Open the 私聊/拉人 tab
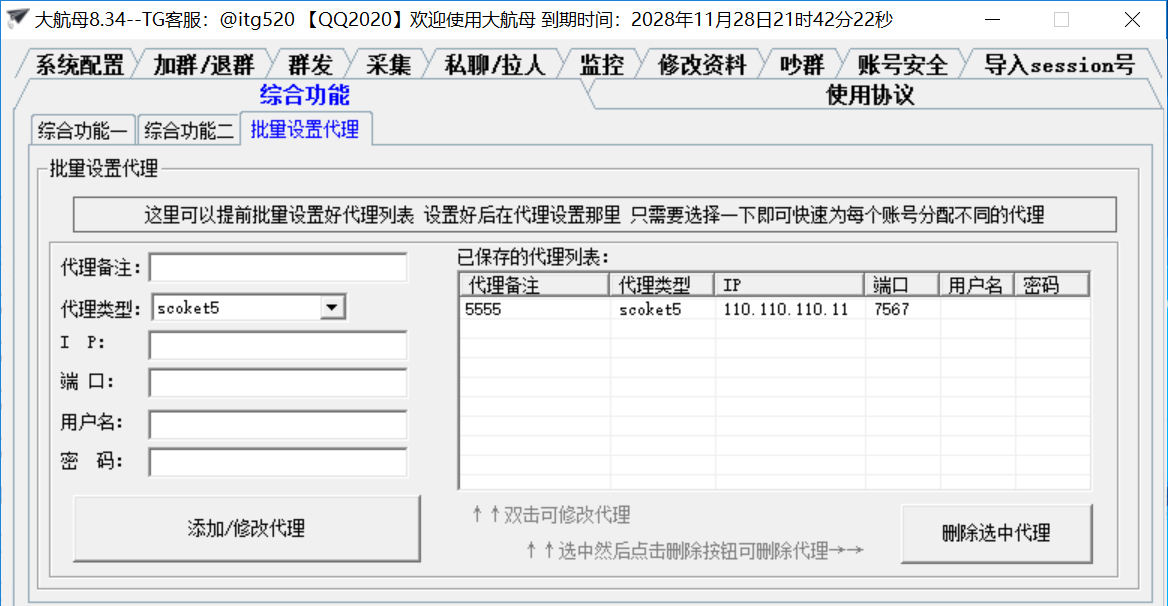This screenshot has height=606, width=1168. 497,62
